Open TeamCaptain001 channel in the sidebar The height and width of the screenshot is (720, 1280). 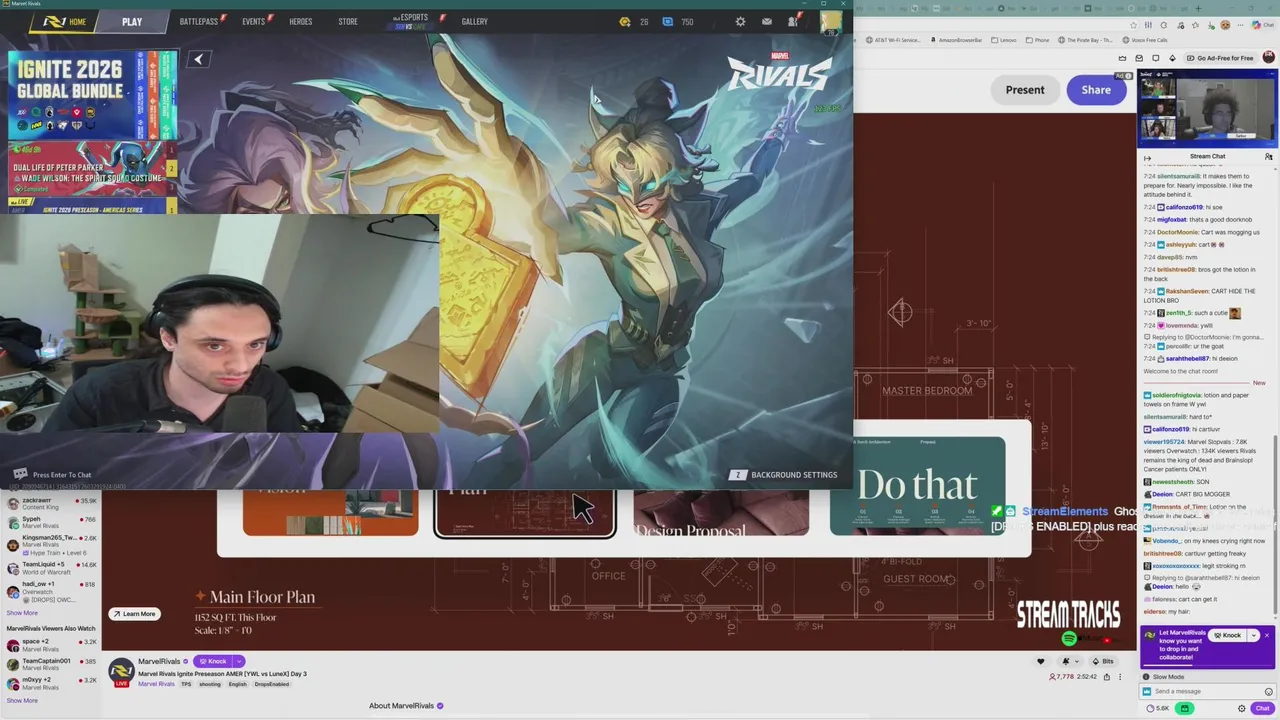[x=52, y=664]
